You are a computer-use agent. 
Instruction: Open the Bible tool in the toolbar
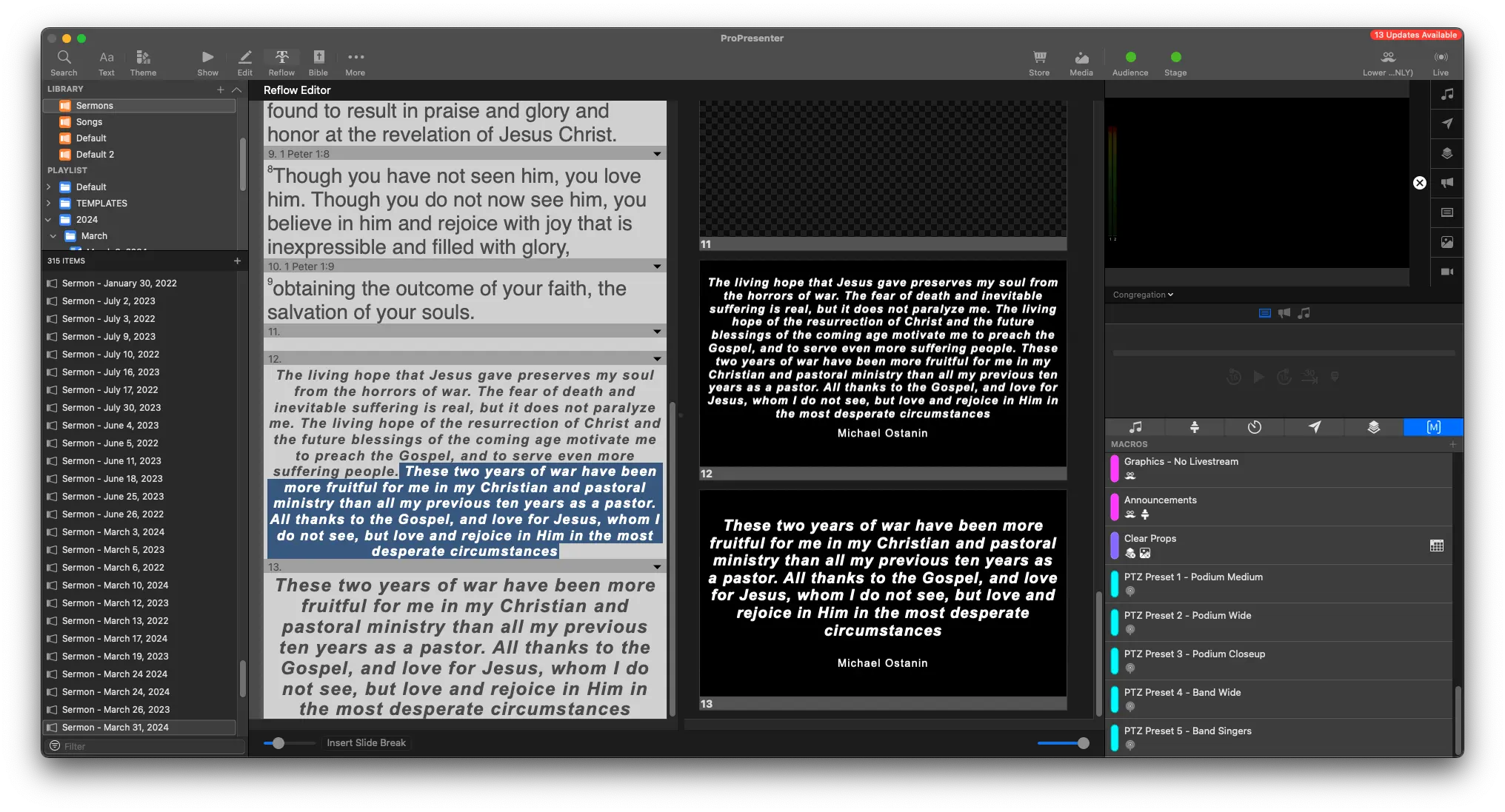tap(318, 61)
